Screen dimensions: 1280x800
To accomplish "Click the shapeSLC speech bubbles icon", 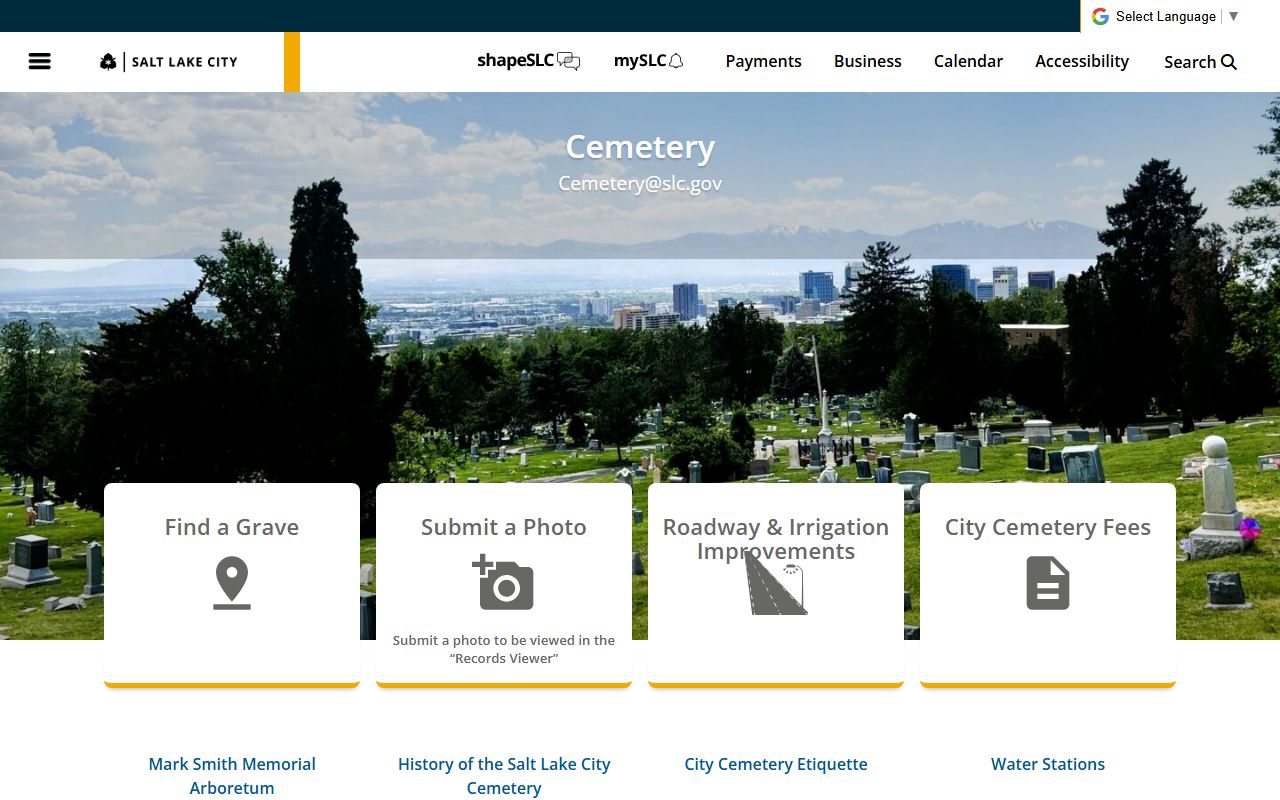I will (x=568, y=61).
